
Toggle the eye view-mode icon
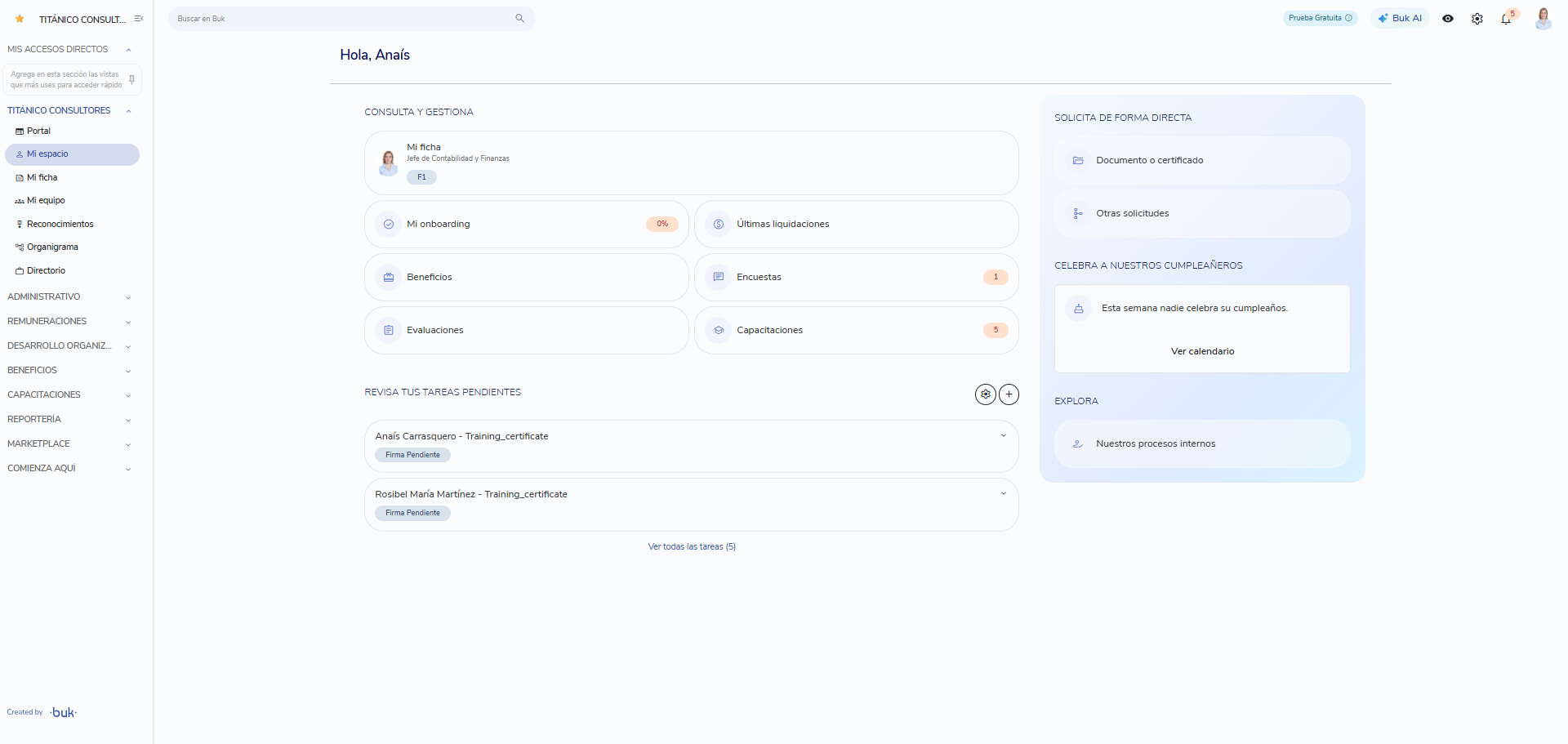click(1448, 19)
